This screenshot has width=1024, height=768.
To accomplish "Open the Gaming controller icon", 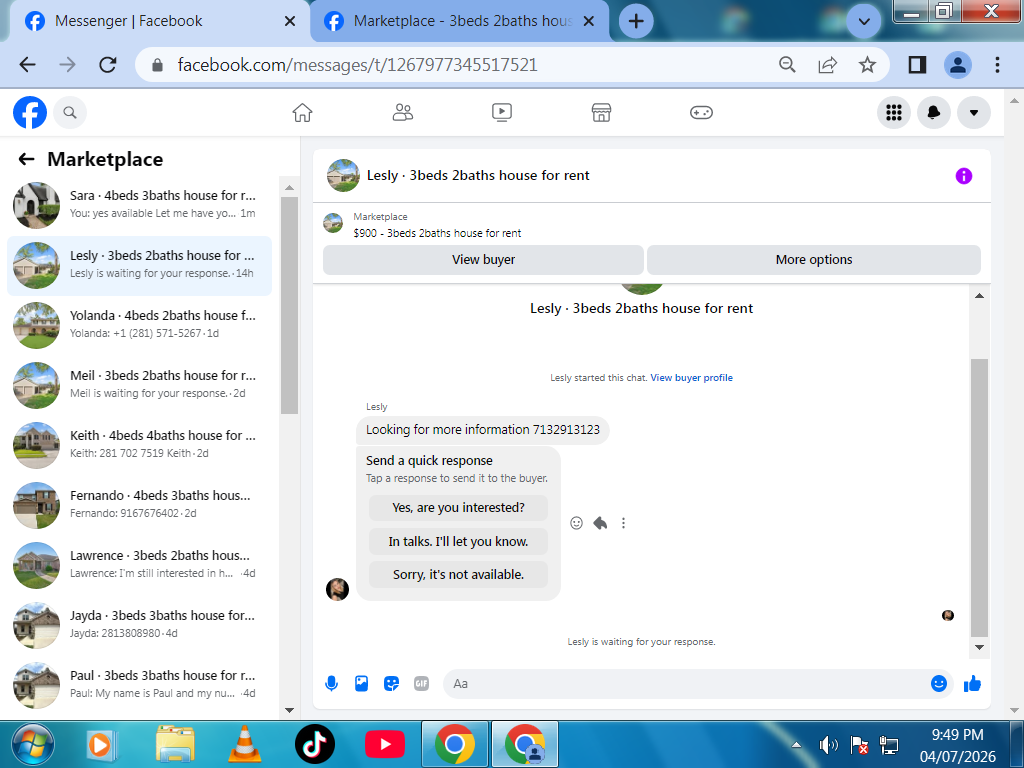I will click(701, 112).
